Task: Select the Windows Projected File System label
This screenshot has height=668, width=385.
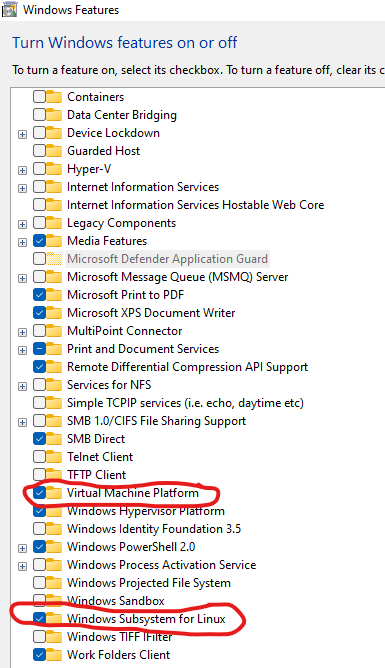Action: 149,583
